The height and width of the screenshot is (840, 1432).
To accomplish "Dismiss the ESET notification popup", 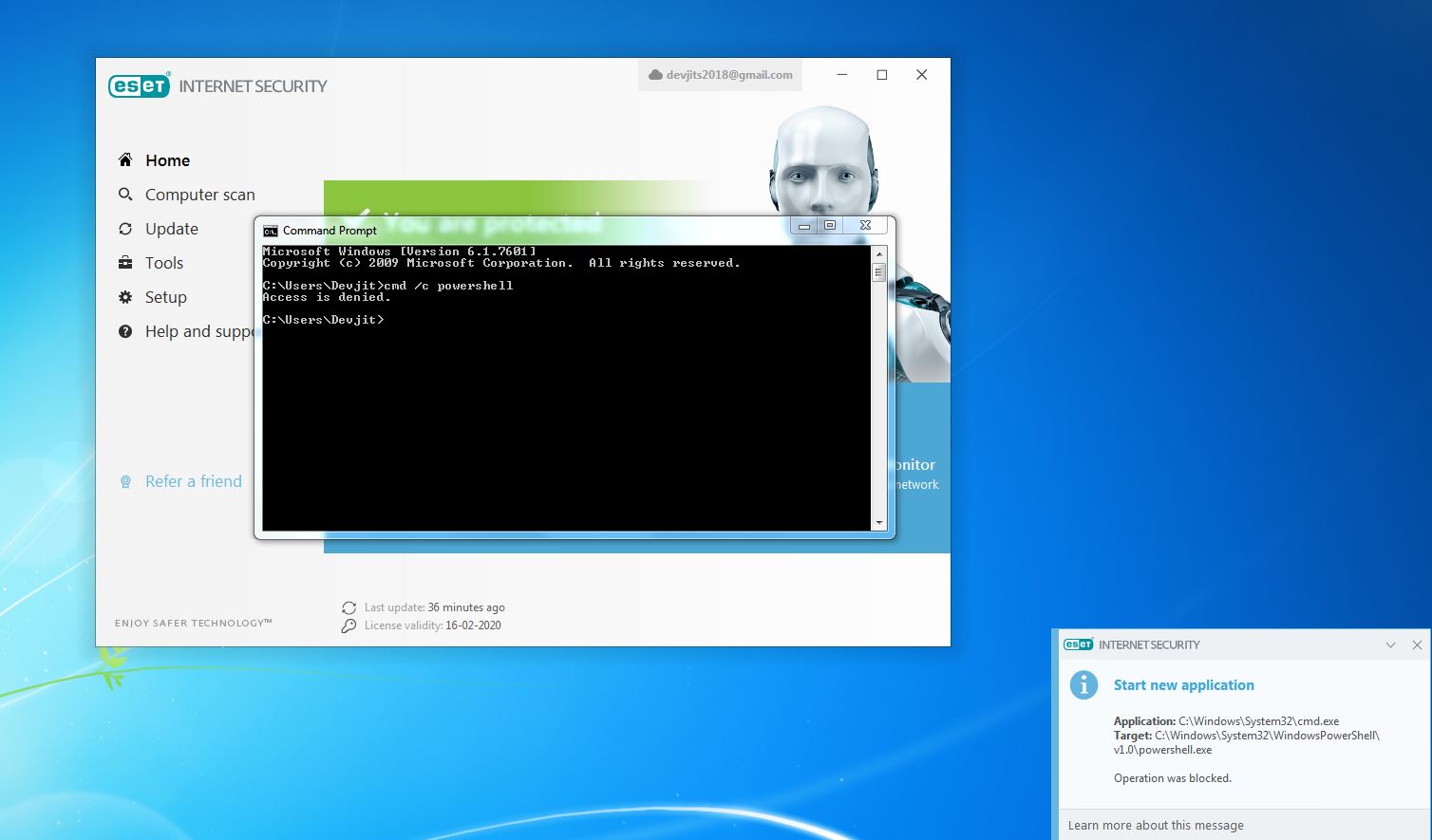I will click(1417, 644).
